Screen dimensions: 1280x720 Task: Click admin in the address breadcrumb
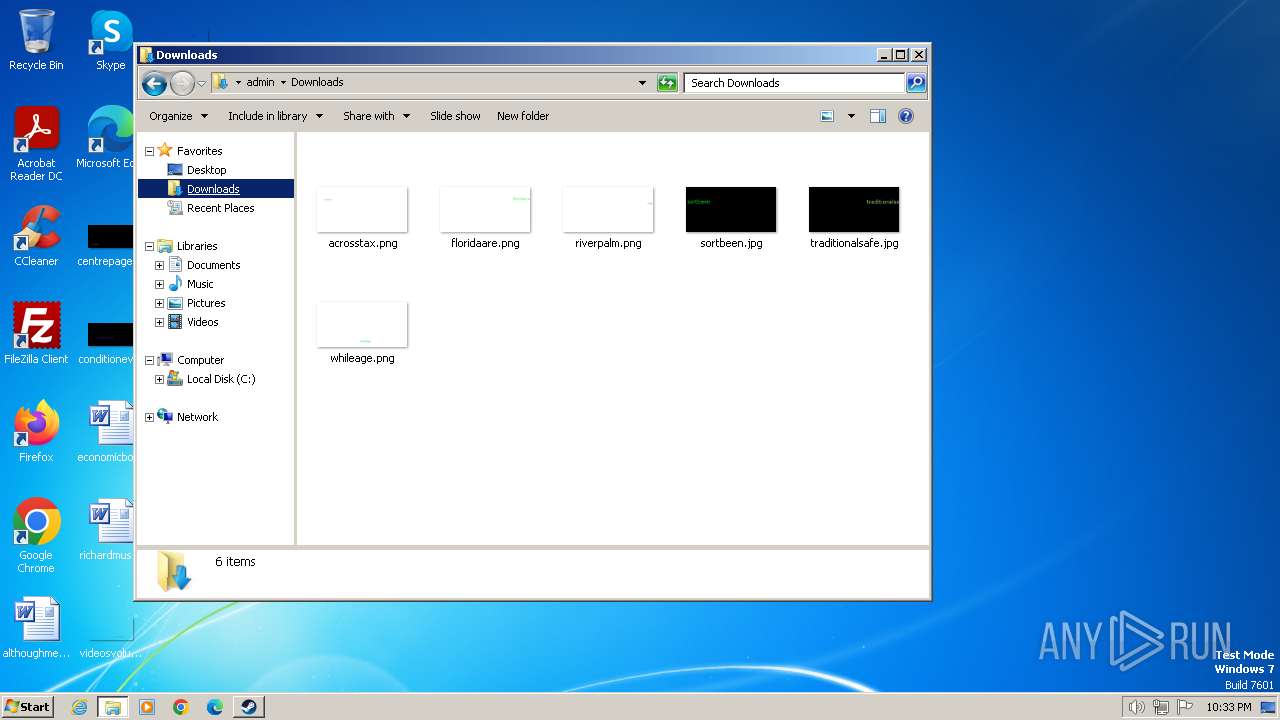tap(260, 83)
